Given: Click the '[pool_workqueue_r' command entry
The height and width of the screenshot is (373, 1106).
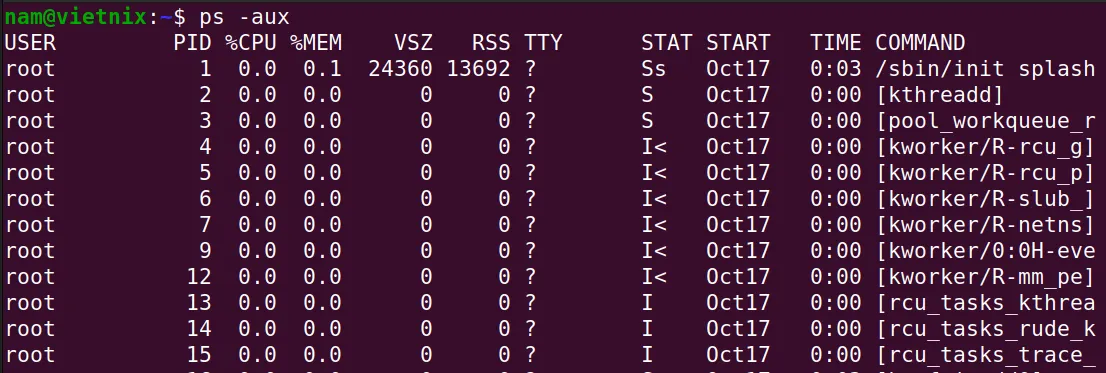Looking at the screenshot, I should point(985,121).
